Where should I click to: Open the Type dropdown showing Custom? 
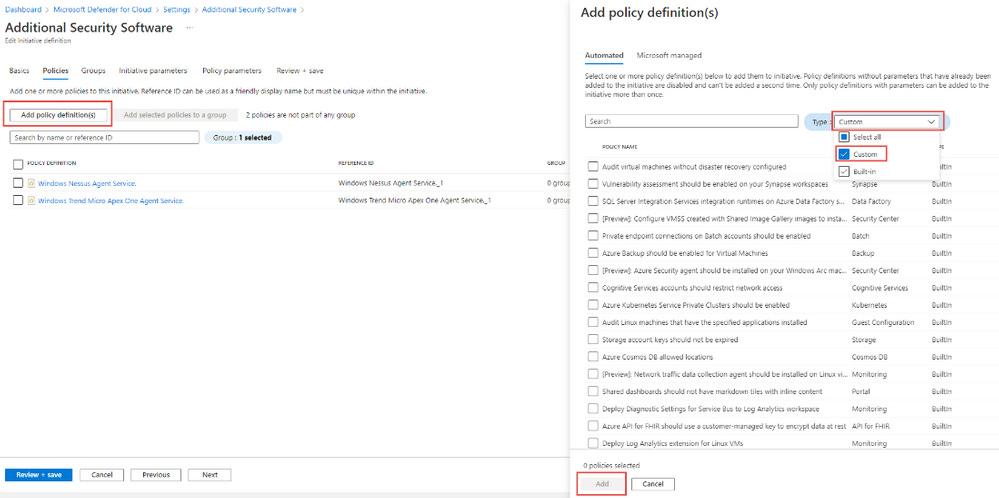(x=887, y=122)
